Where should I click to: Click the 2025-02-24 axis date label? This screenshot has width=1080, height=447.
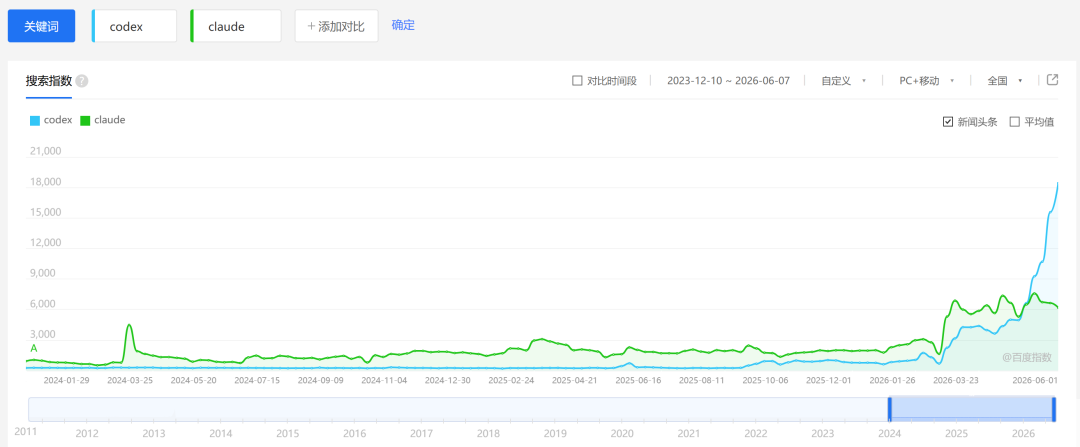[511, 380]
